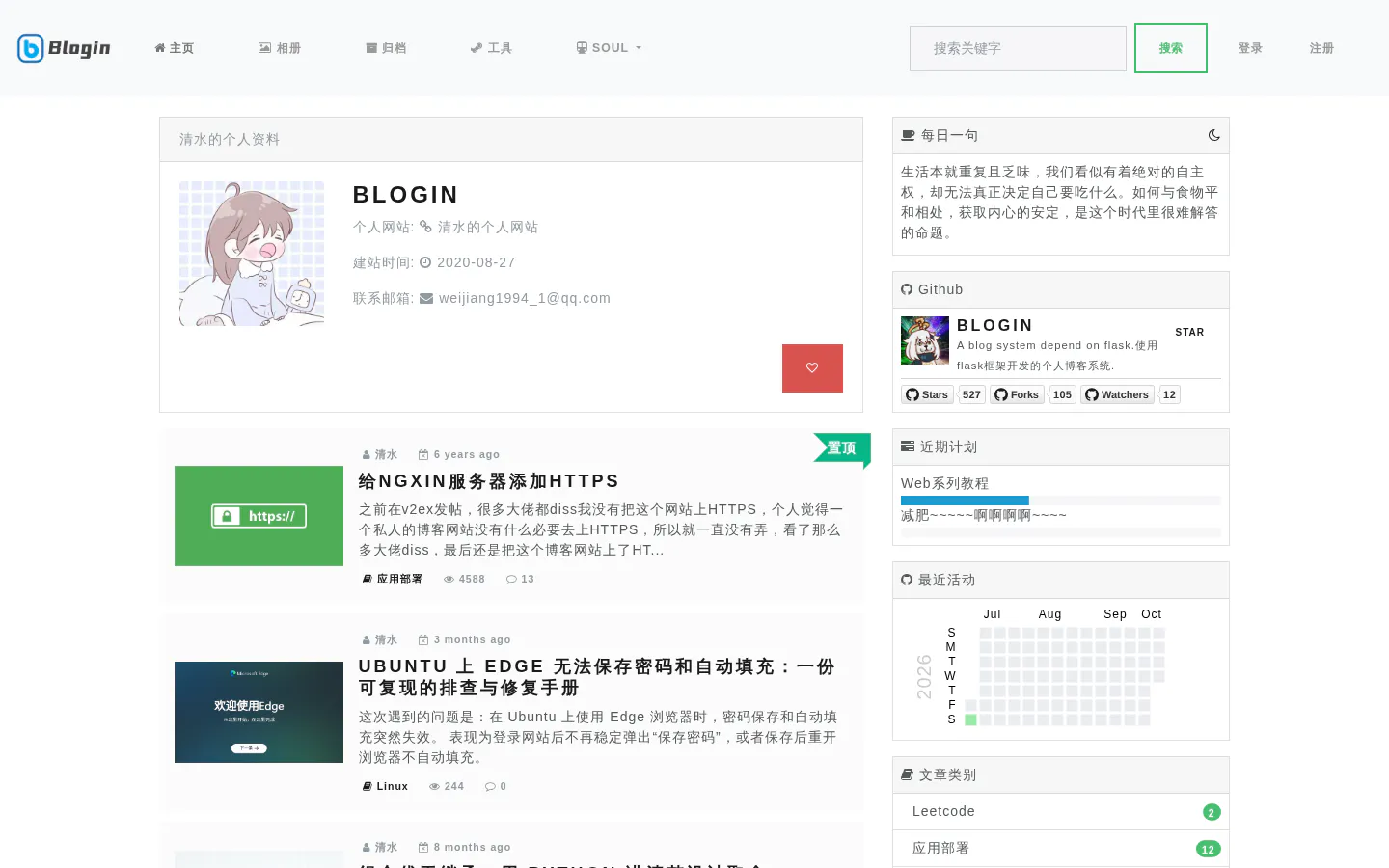The width and height of the screenshot is (1389, 868).
Task: Open post 给NGXIN服务器添加HTTPS
Action: 489,481
